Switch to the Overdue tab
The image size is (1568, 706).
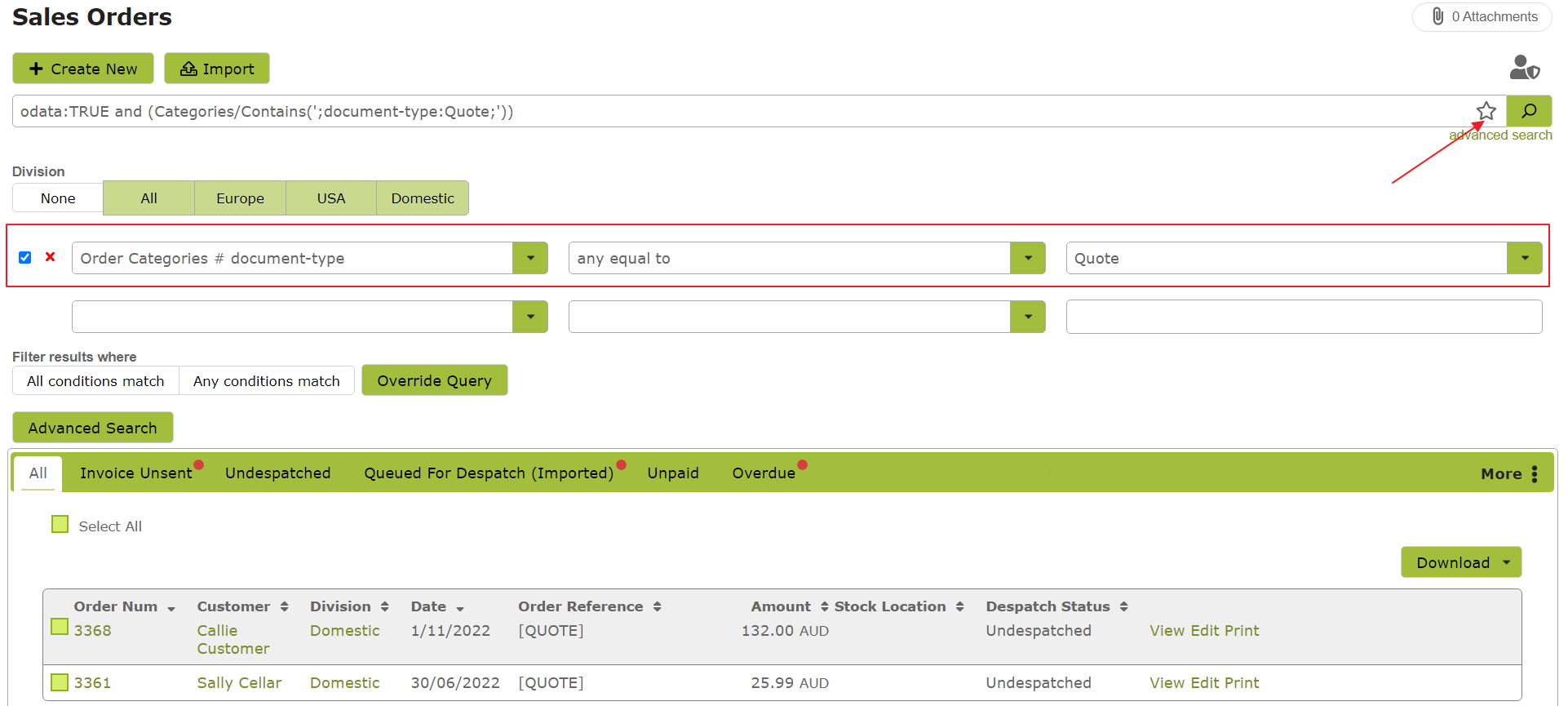click(x=764, y=473)
